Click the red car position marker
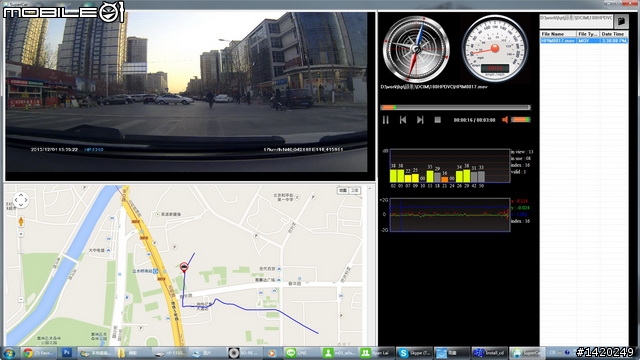The width and height of the screenshot is (640, 360). 184,267
